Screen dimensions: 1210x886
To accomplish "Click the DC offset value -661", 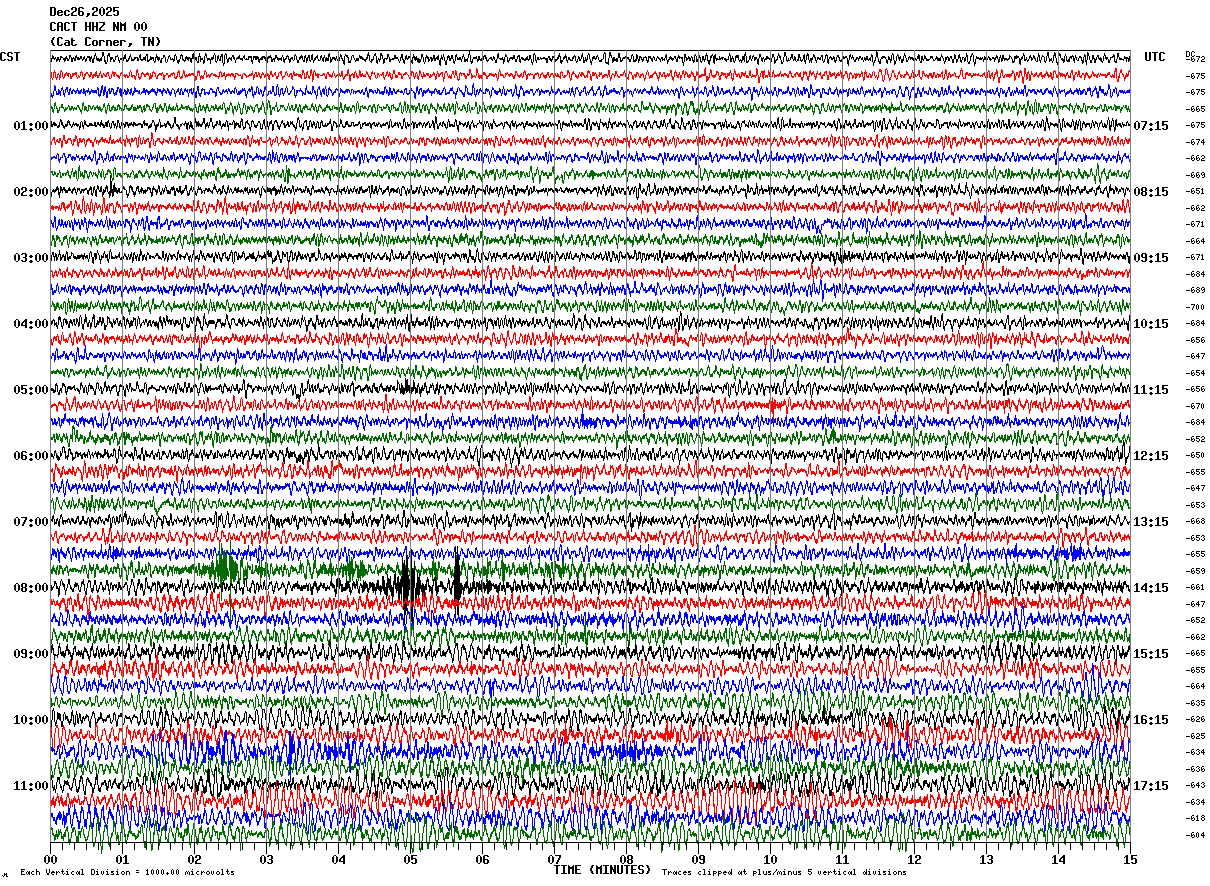I will point(1196,587).
